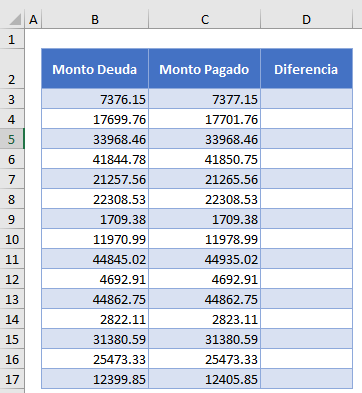Click empty Diferencia cell in row 10

pos(306,239)
